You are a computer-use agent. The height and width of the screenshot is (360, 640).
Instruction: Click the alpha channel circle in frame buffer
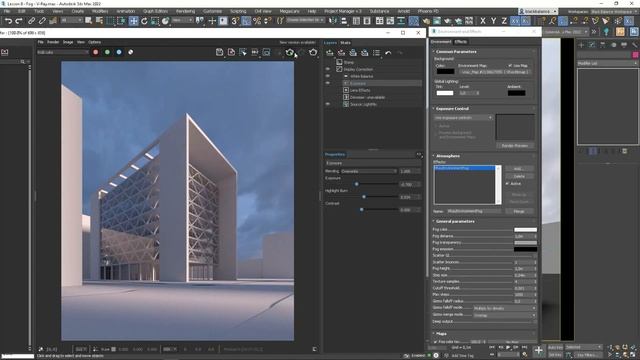[131, 52]
